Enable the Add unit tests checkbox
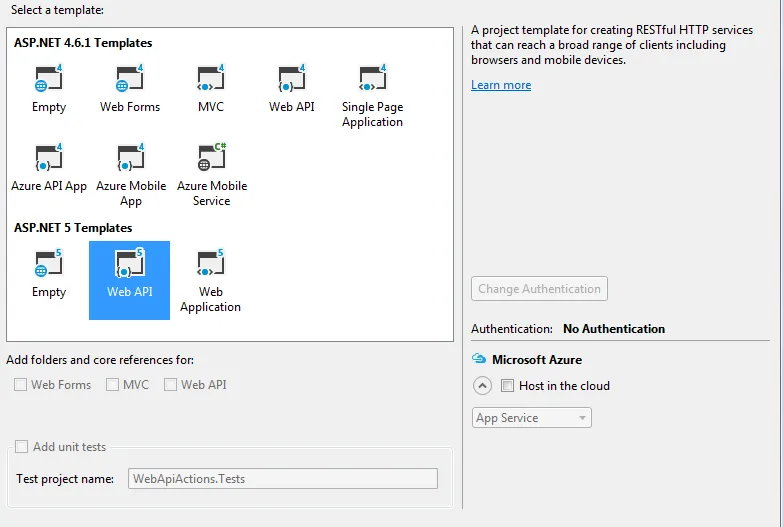 point(21,447)
